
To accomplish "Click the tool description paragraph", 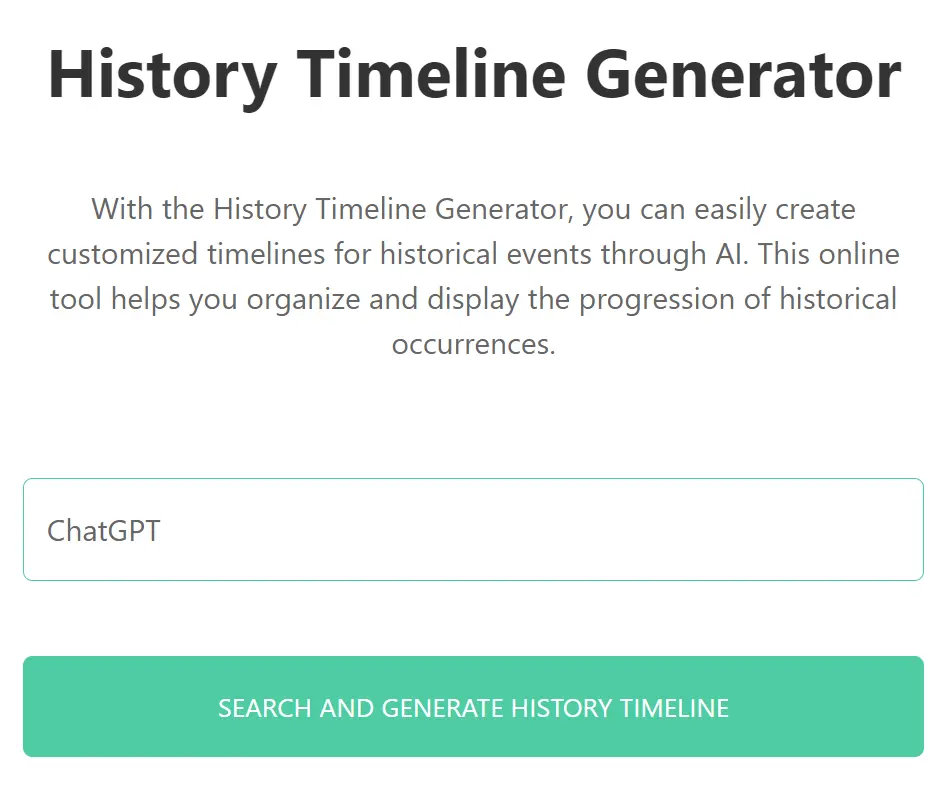I will 475,276.
